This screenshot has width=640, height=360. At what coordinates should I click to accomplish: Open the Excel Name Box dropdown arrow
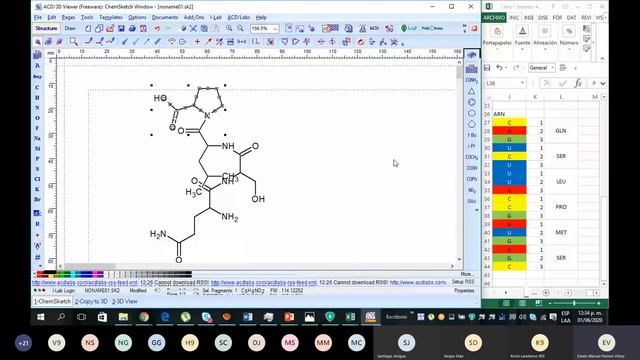coord(522,83)
